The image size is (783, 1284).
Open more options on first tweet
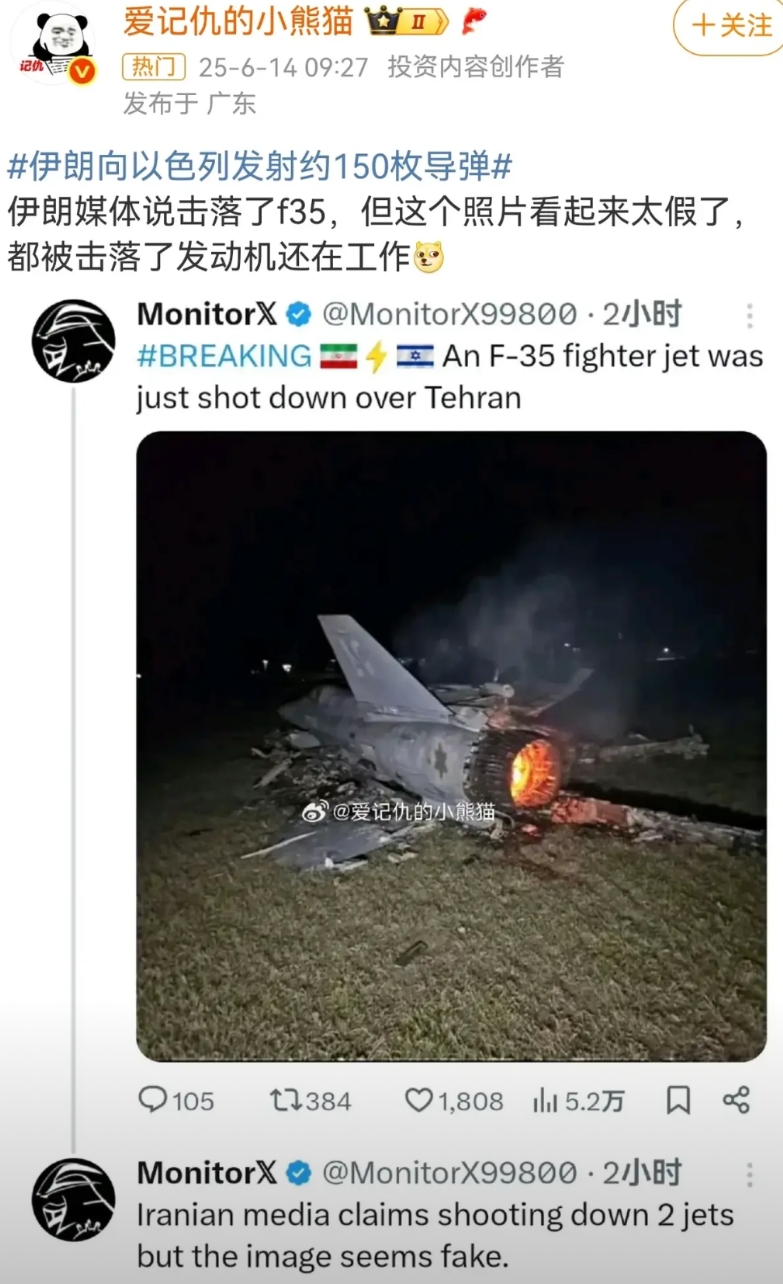click(749, 317)
